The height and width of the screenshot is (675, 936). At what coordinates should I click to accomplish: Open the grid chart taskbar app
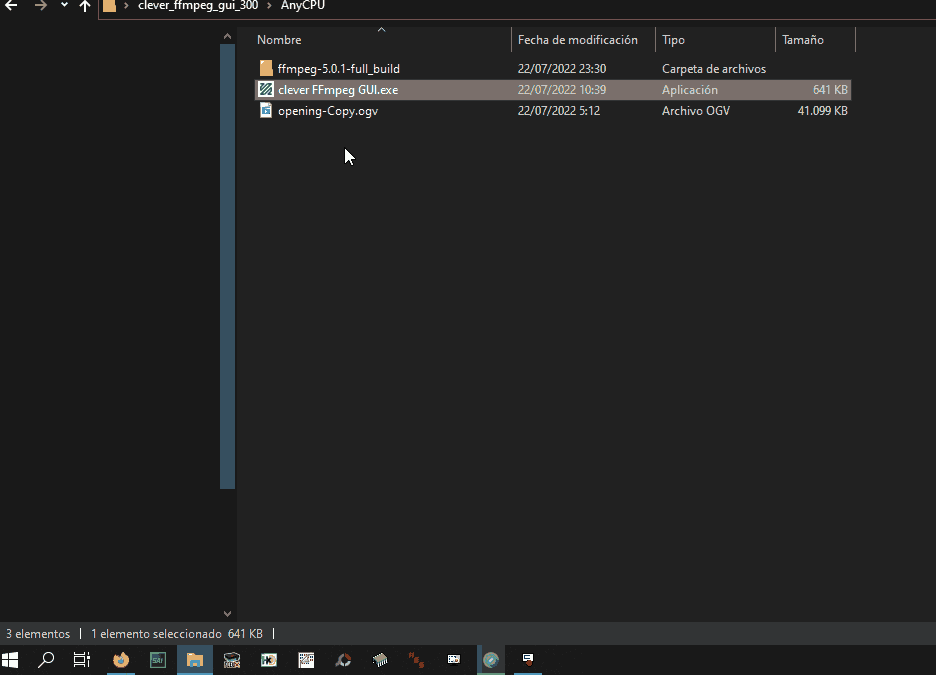pos(306,659)
